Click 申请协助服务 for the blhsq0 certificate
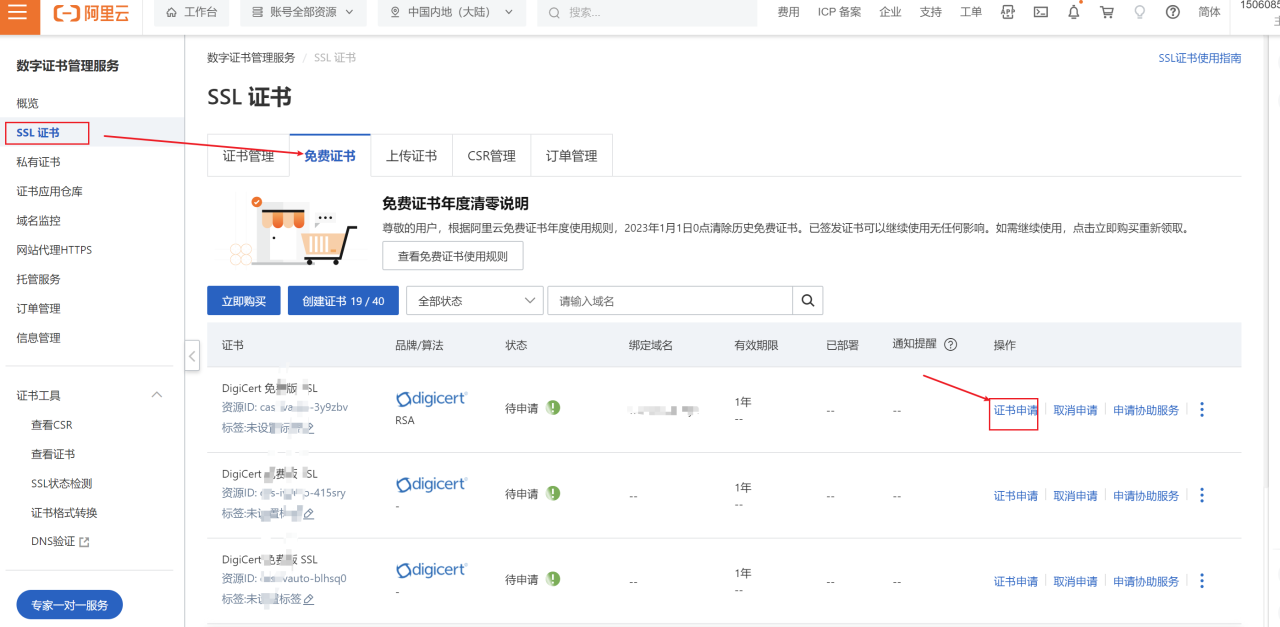The width and height of the screenshot is (1280, 627). 1146,581
